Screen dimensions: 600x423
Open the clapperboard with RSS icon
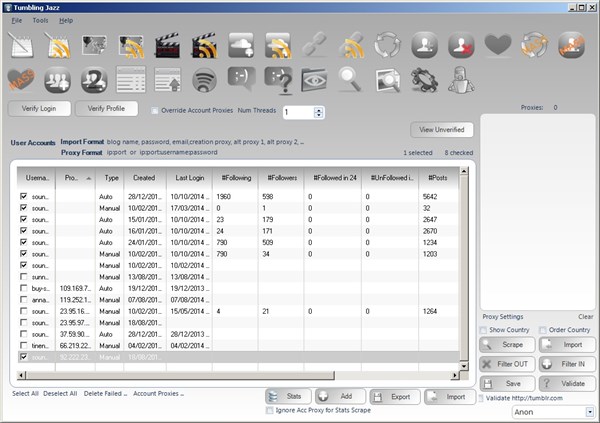click(204, 46)
